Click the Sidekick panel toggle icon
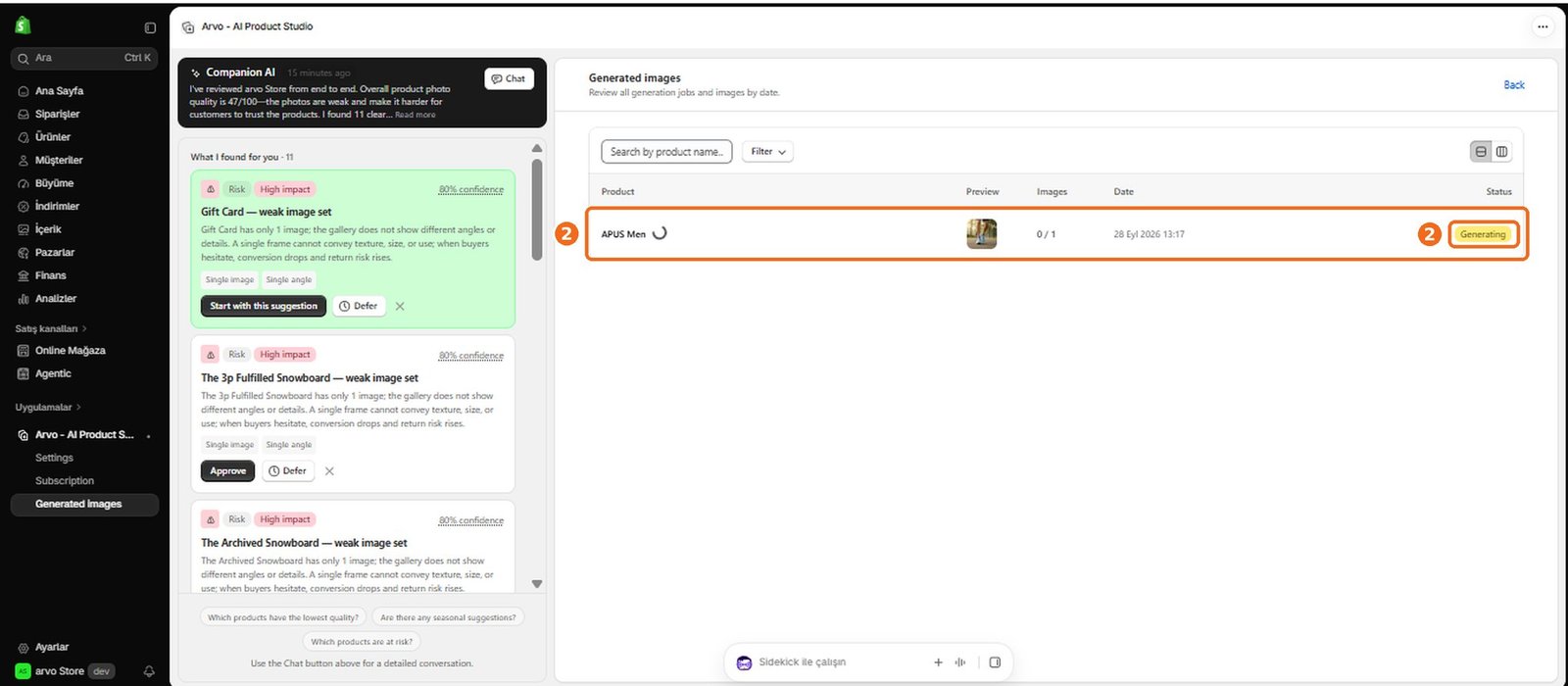Viewport: 1568px width, 686px height. pyautogui.click(x=995, y=662)
